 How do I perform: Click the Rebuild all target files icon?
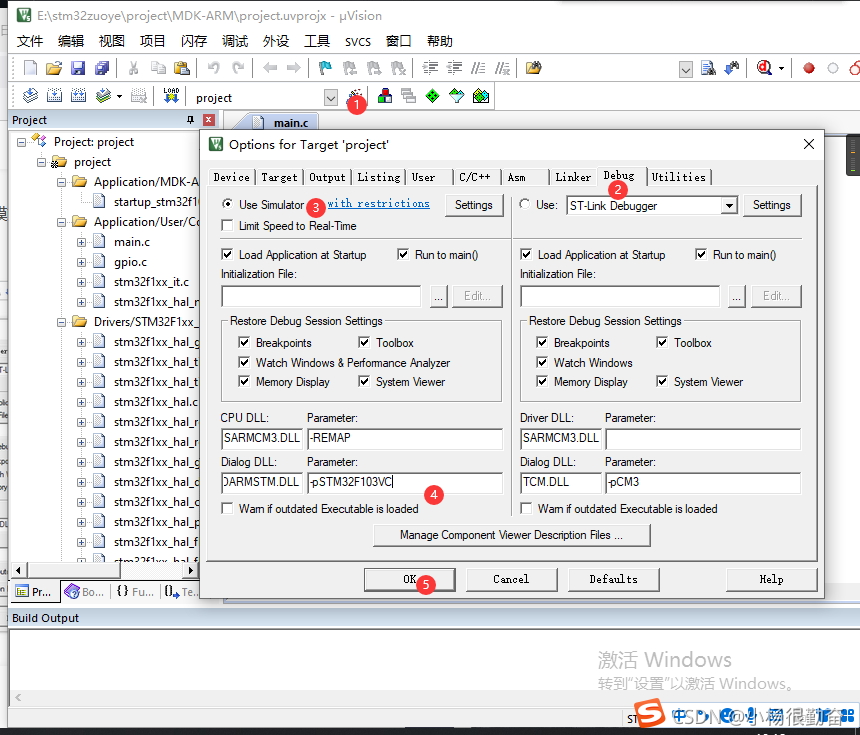[x=78, y=96]
